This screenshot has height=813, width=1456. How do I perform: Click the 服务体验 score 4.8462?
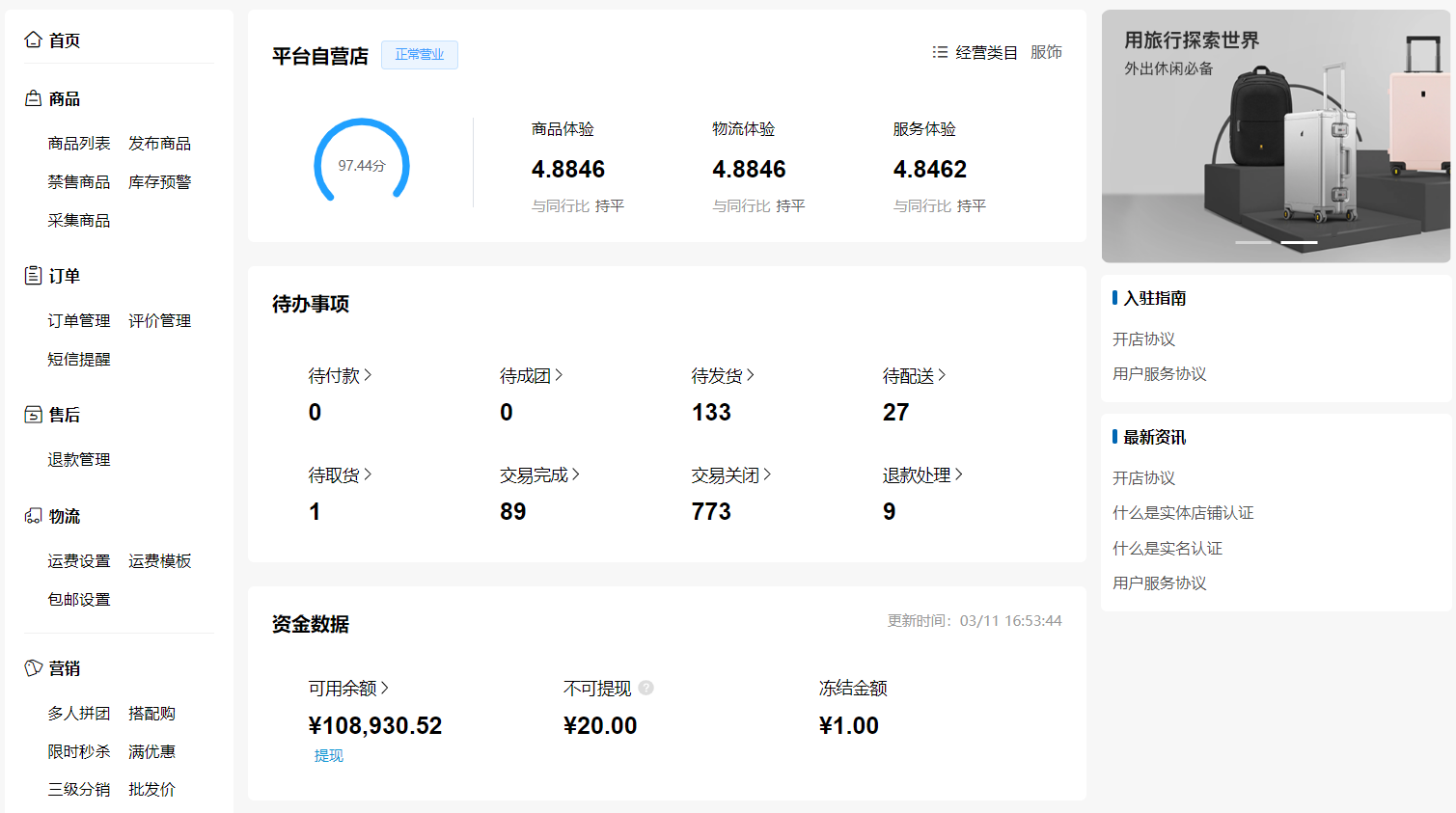[930, 170]
